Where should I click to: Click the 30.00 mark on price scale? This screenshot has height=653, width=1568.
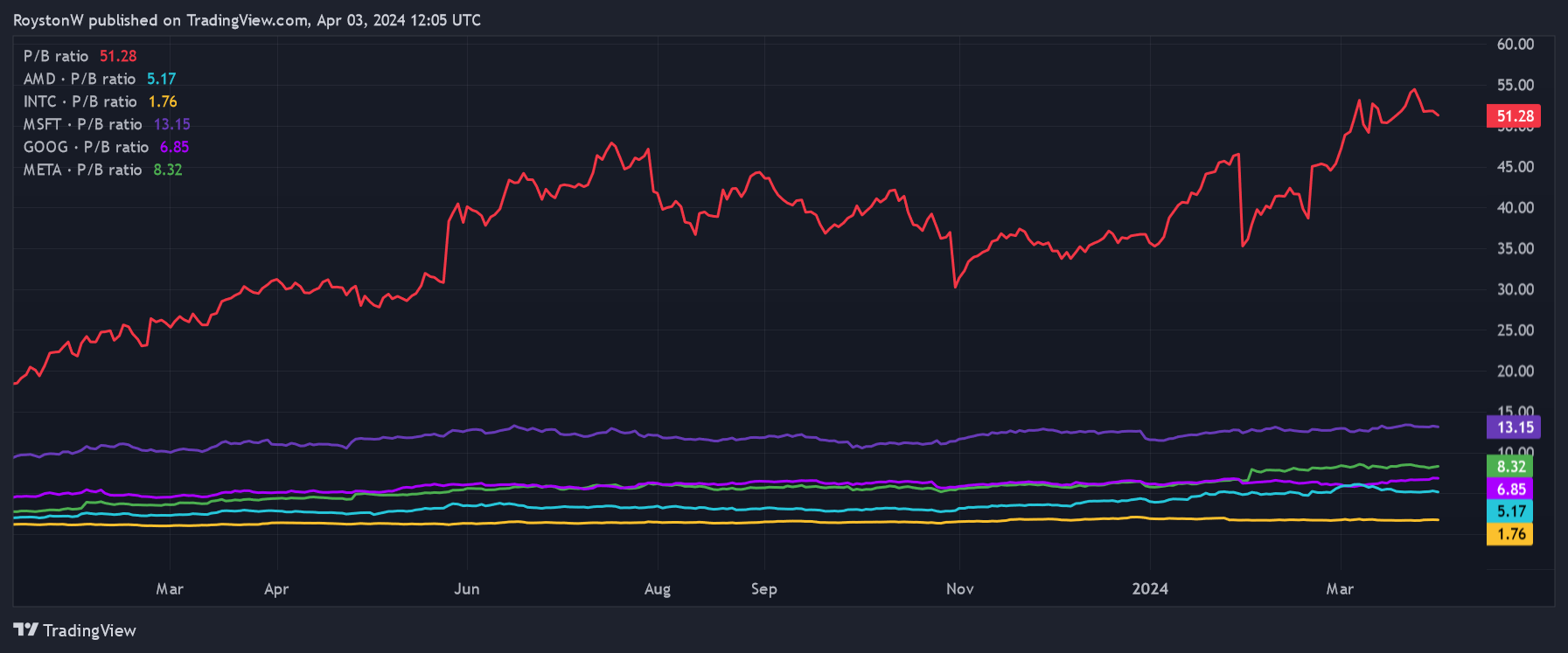(1515, 289)
